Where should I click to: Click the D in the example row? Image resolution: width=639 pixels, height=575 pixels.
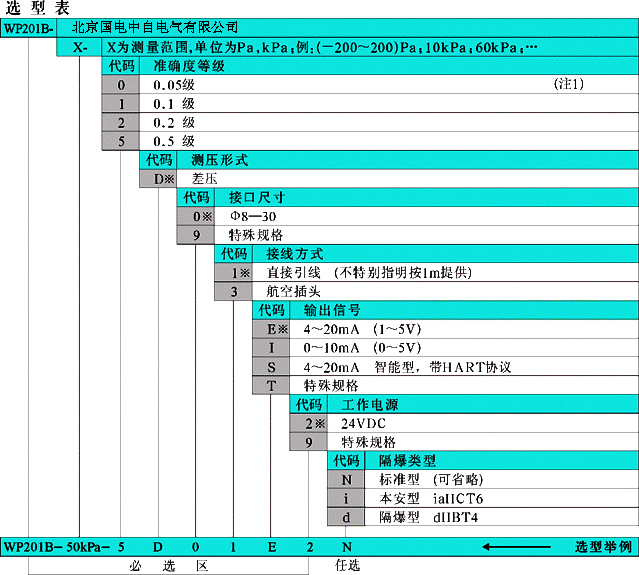pyautogui.click(x=158, y=547)
